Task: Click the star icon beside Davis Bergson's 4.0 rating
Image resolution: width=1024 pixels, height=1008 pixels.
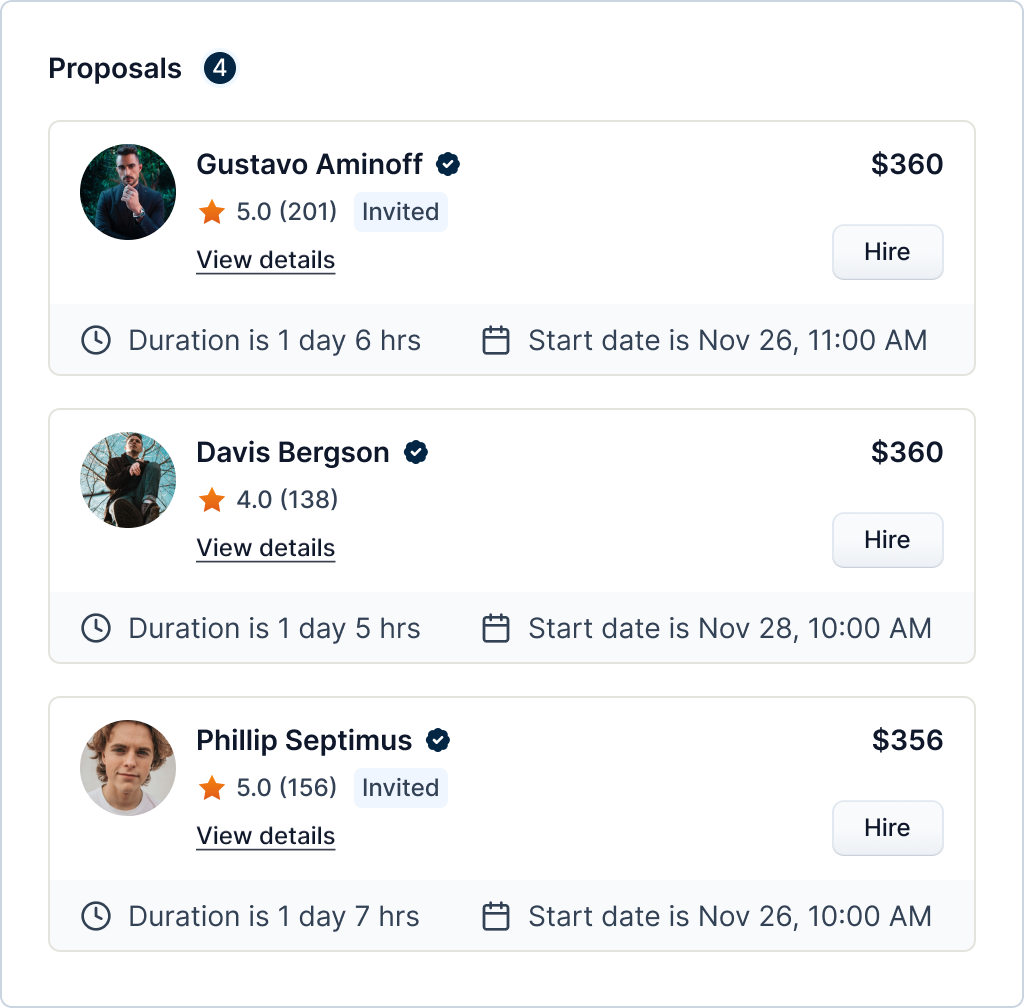Action: [x=212, y=500]
